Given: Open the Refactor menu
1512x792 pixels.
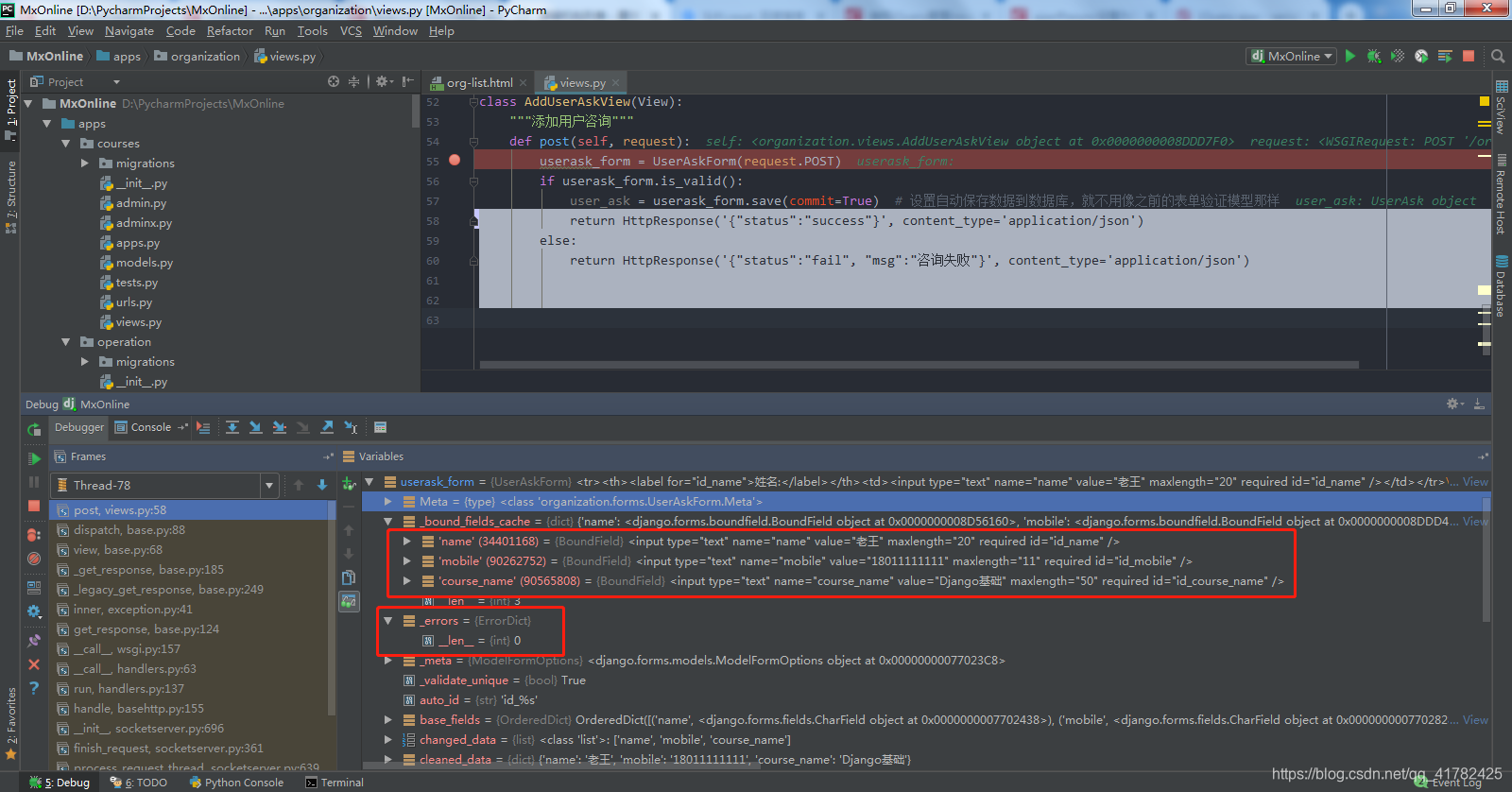Looking at the screenshot, I should [230, 31].
